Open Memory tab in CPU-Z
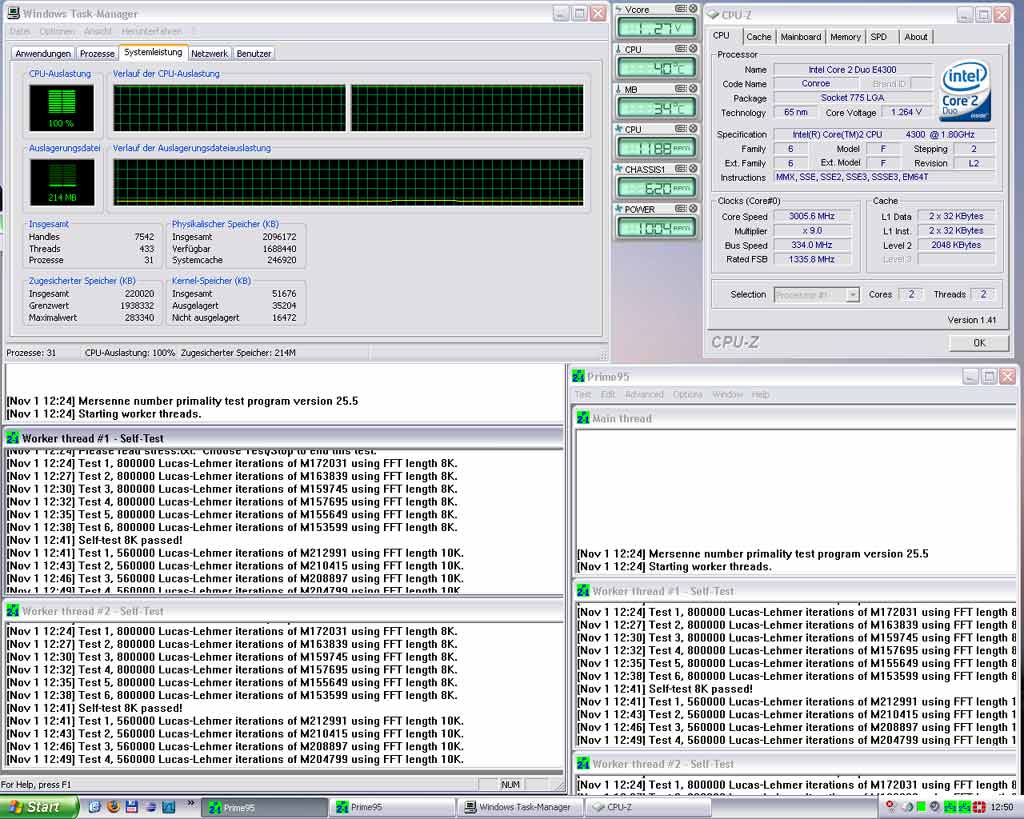Viewport: 1024px width, 819px height. tap(845, 37)
